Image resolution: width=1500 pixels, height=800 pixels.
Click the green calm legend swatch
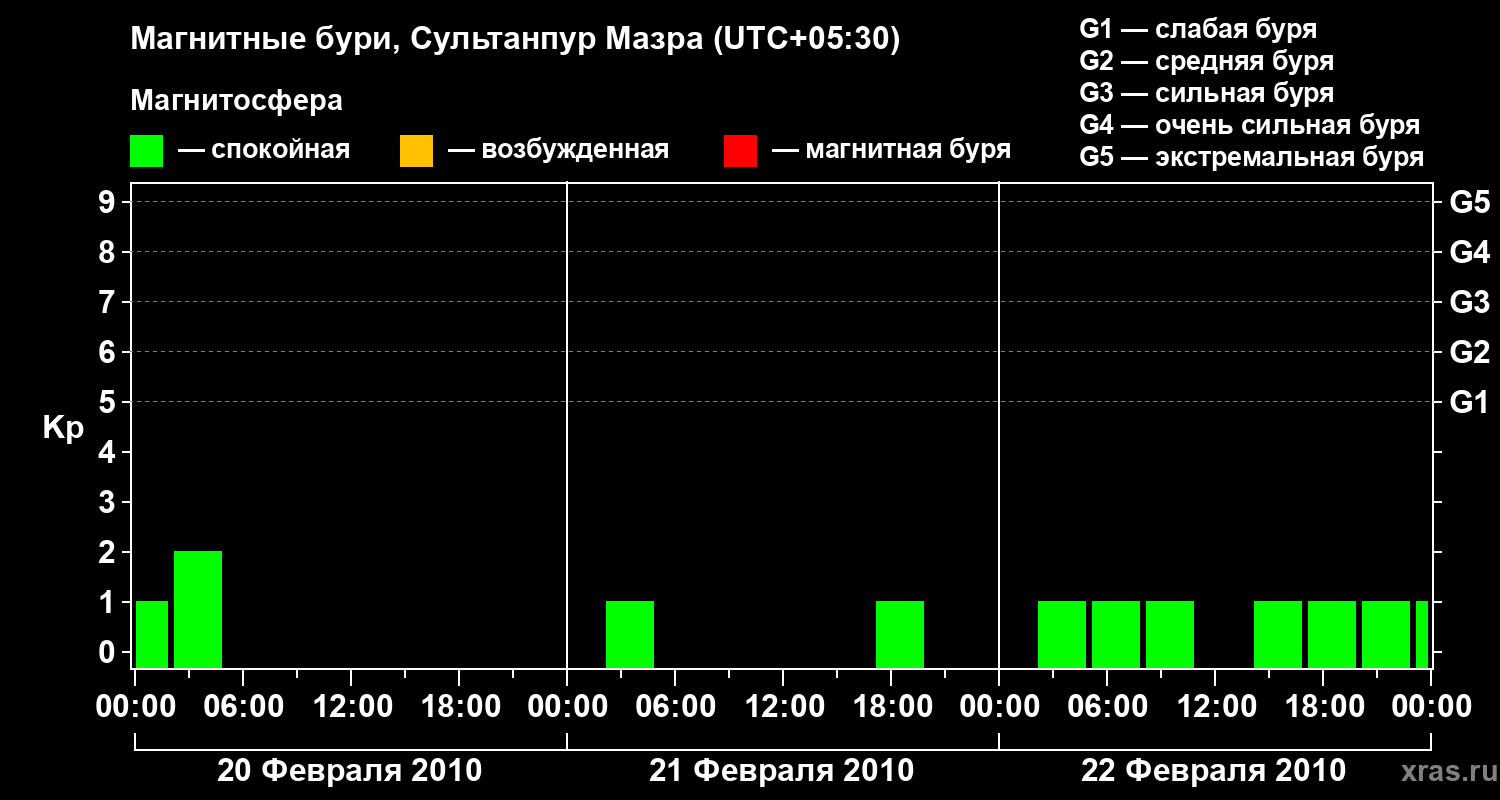pos(146,151)
